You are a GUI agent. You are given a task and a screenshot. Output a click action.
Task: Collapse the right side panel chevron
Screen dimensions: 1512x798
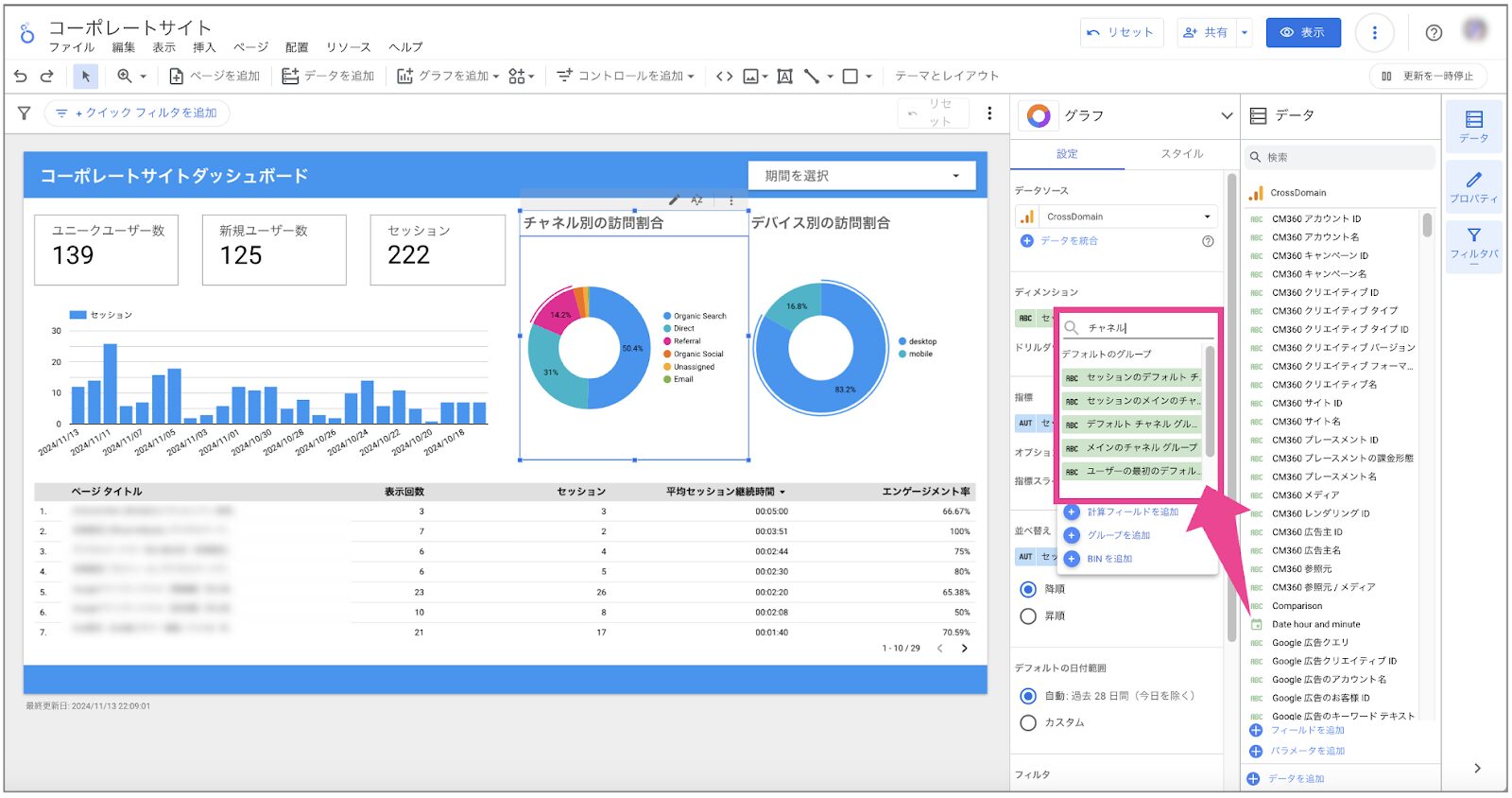[1477, 769]
